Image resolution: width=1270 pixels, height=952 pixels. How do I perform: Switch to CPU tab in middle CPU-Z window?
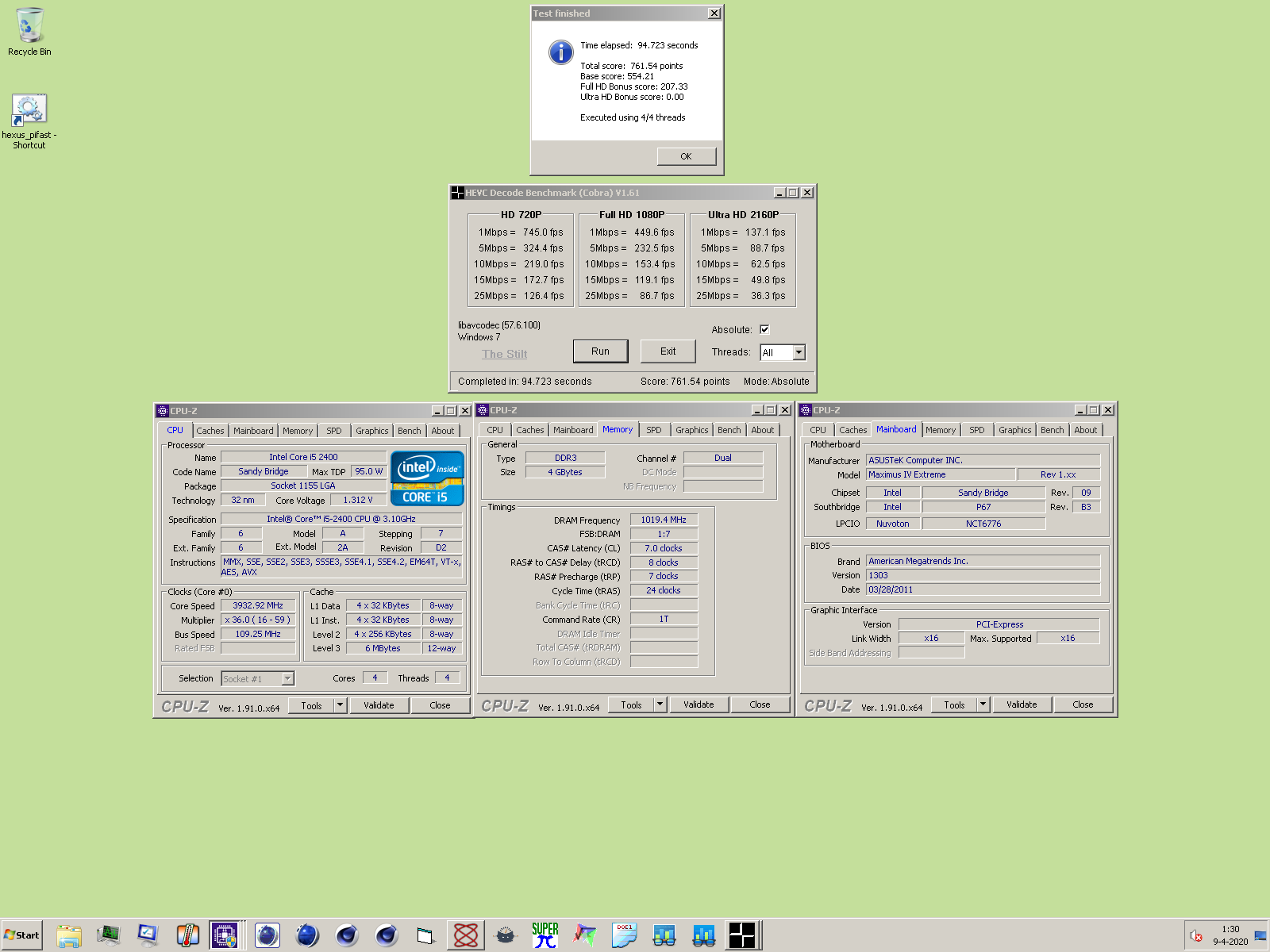pos(495,430)
